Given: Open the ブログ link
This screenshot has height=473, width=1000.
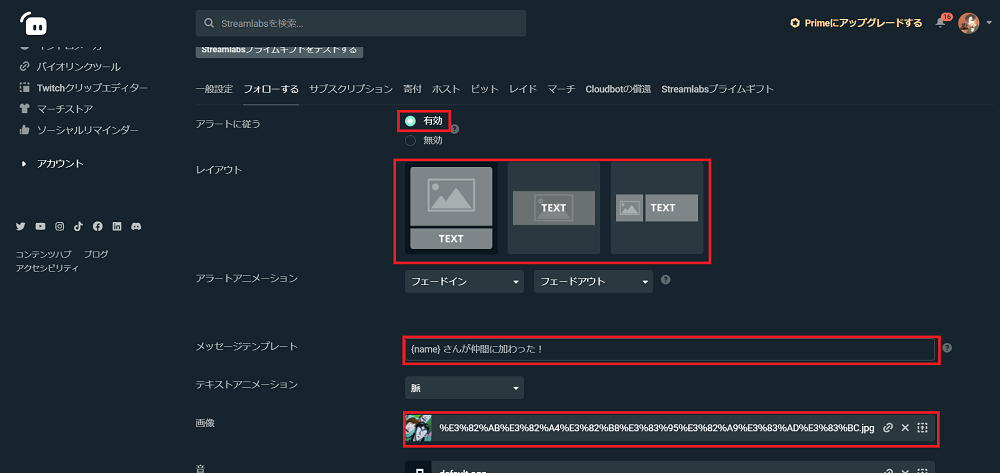Looking at the screenshot, I should coord(96,254).
